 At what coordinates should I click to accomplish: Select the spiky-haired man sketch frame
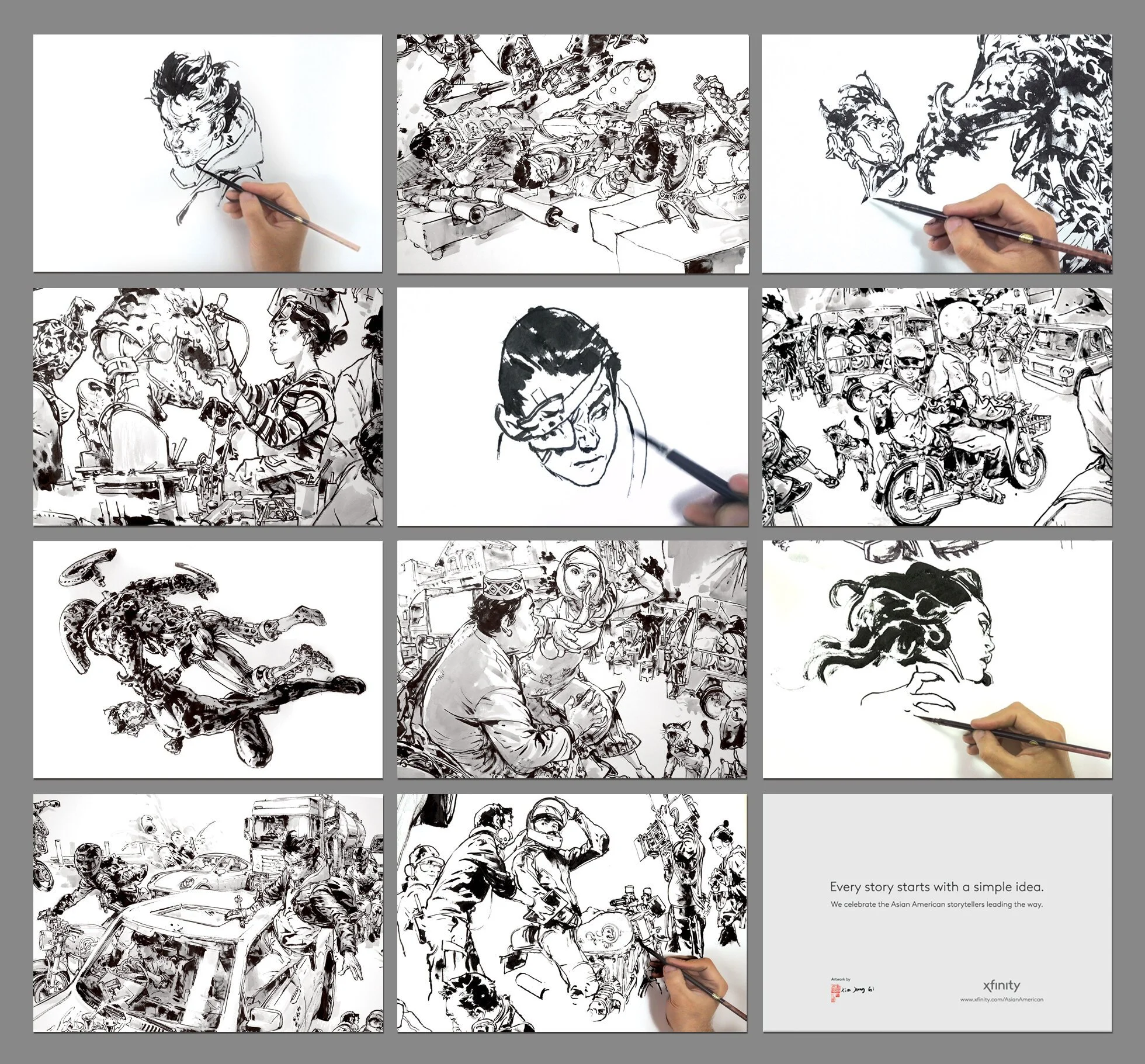[x=207, y=153]
